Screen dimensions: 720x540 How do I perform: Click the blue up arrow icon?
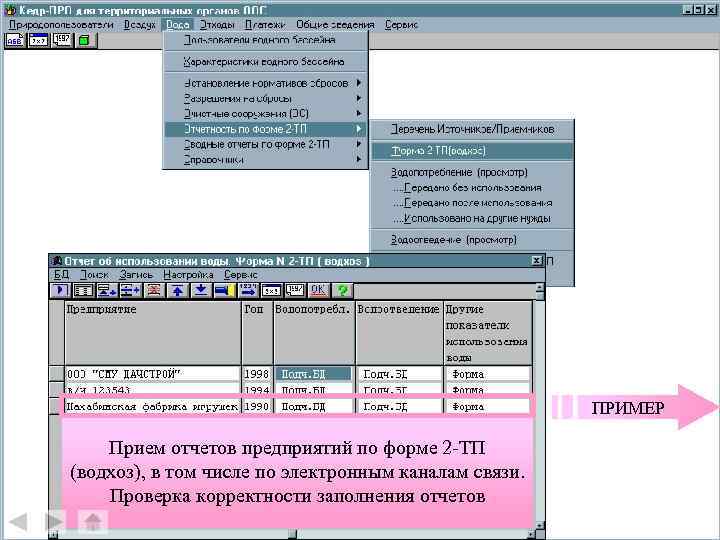point(178,290)
